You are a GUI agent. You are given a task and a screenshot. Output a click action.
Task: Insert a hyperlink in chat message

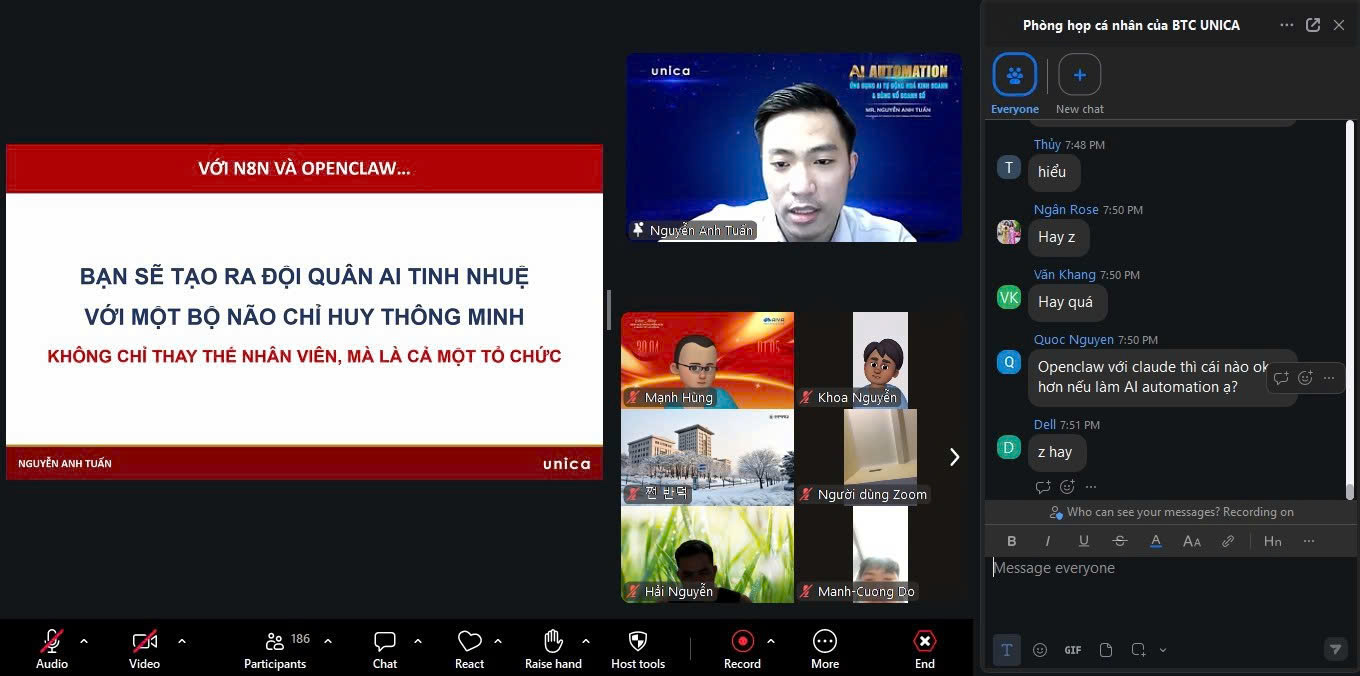[x=1228, y=541]
